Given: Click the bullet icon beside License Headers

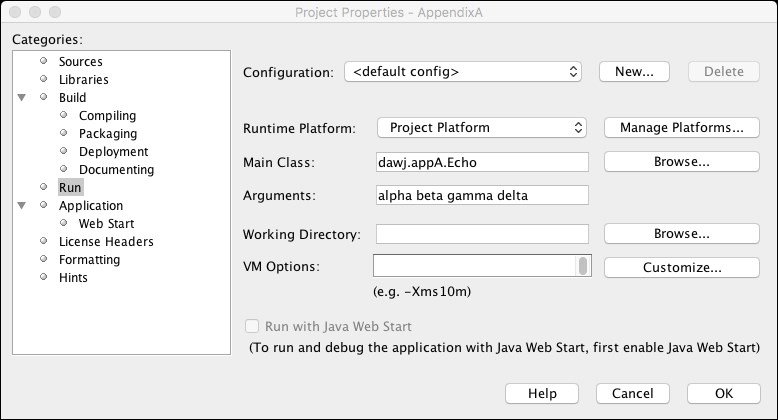Looking at the screenshot, I should pos(44,241).
